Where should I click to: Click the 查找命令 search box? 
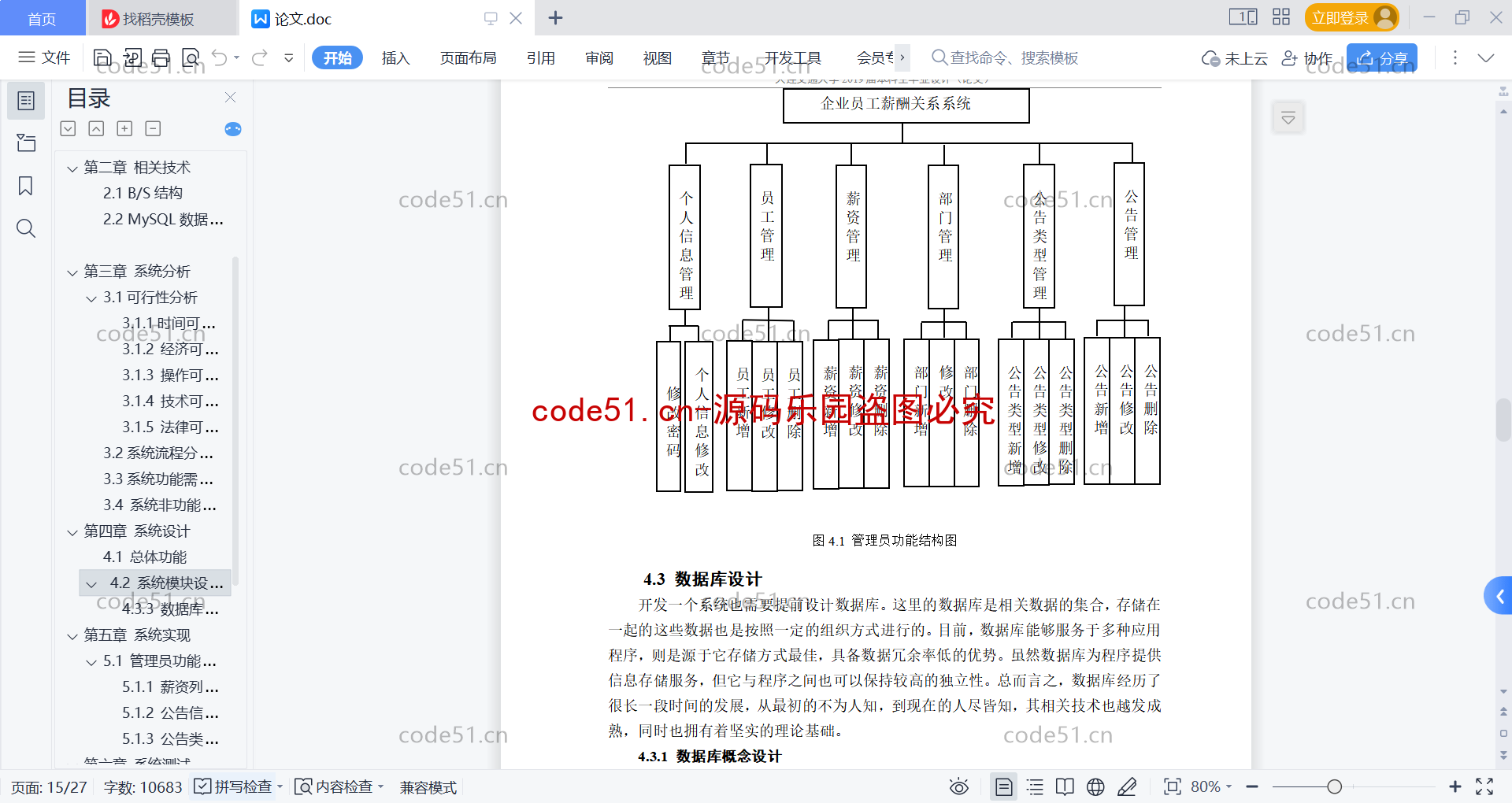coord(1005,57)
